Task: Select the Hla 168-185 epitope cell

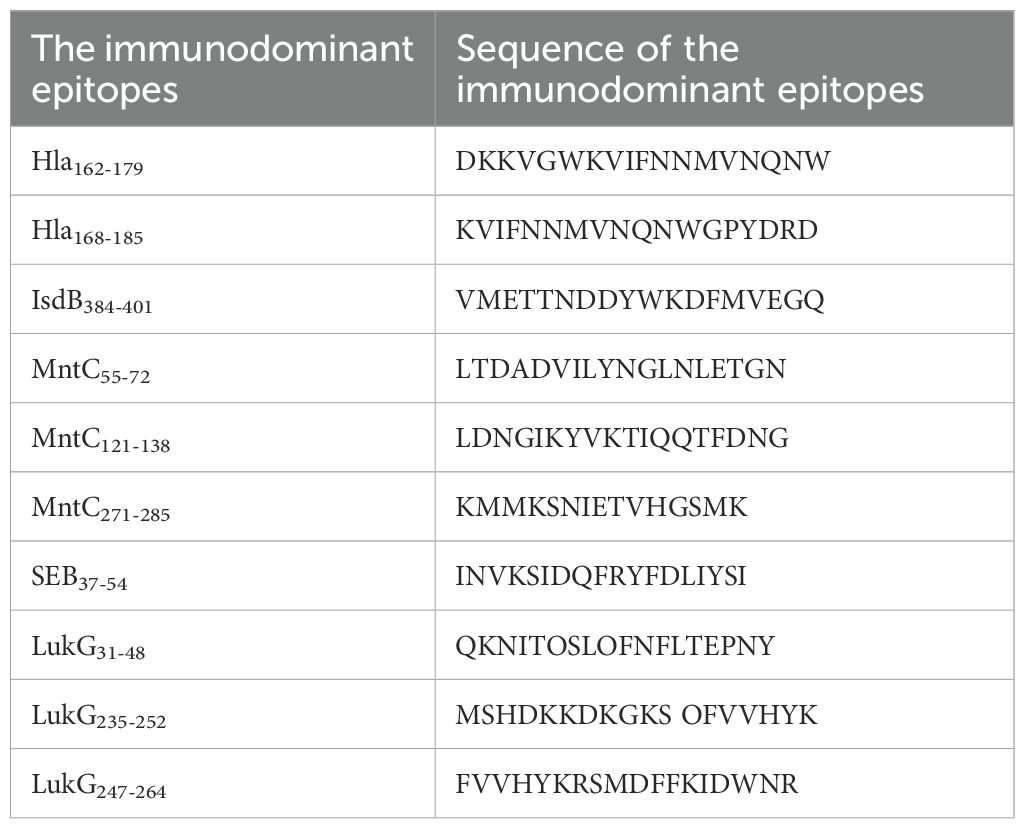Action: 88,231
